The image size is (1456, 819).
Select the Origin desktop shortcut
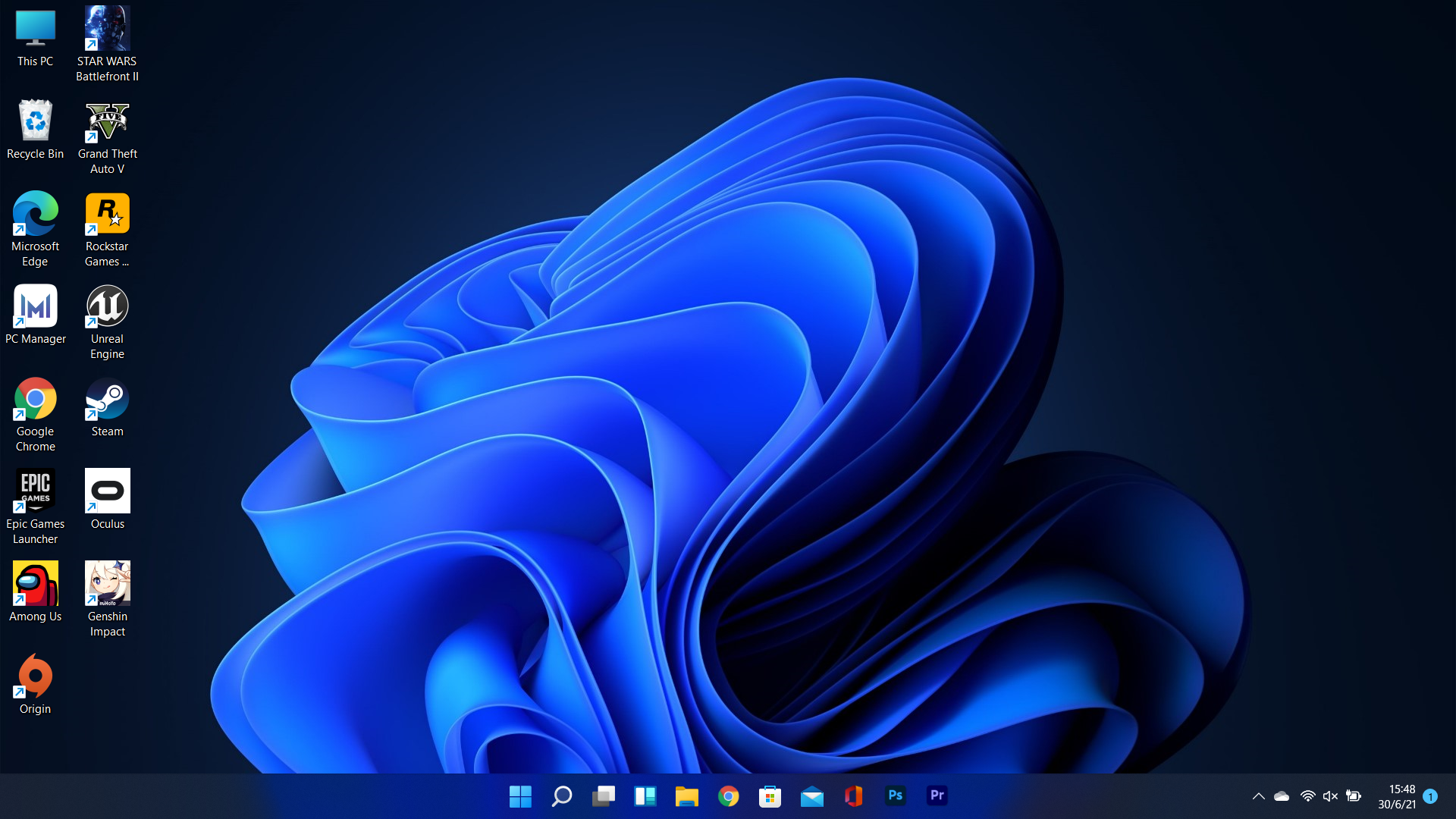35,685
